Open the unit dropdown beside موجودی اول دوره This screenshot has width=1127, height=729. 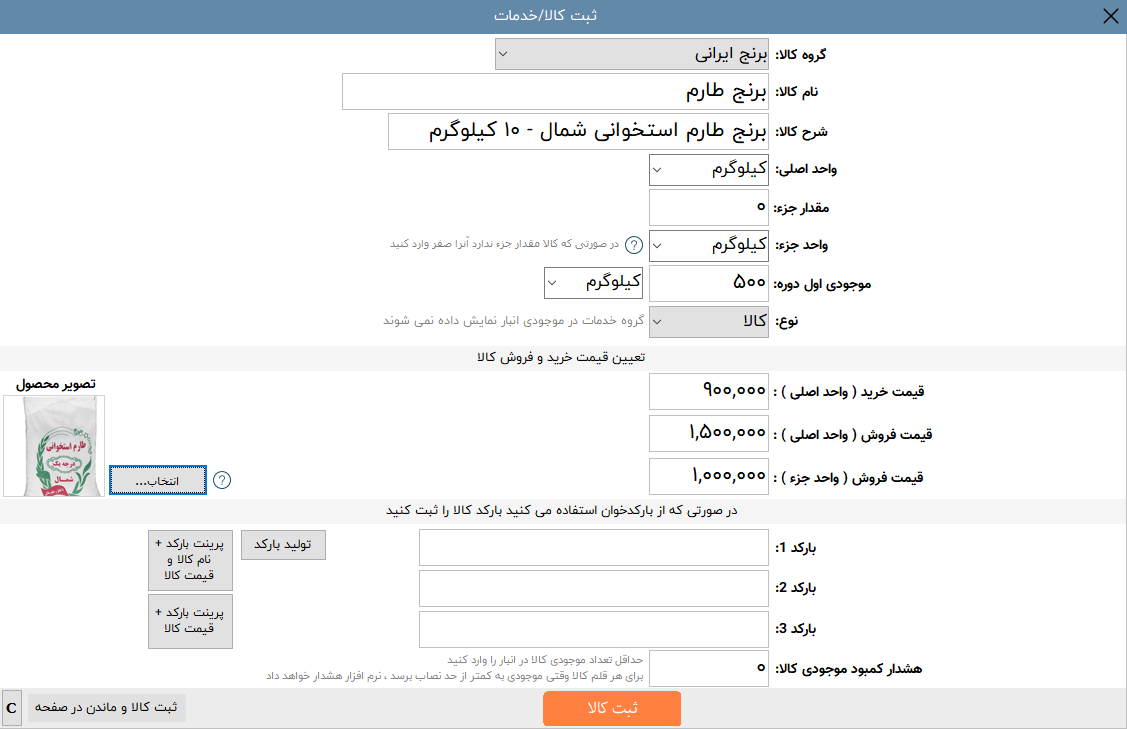point(593,283)
